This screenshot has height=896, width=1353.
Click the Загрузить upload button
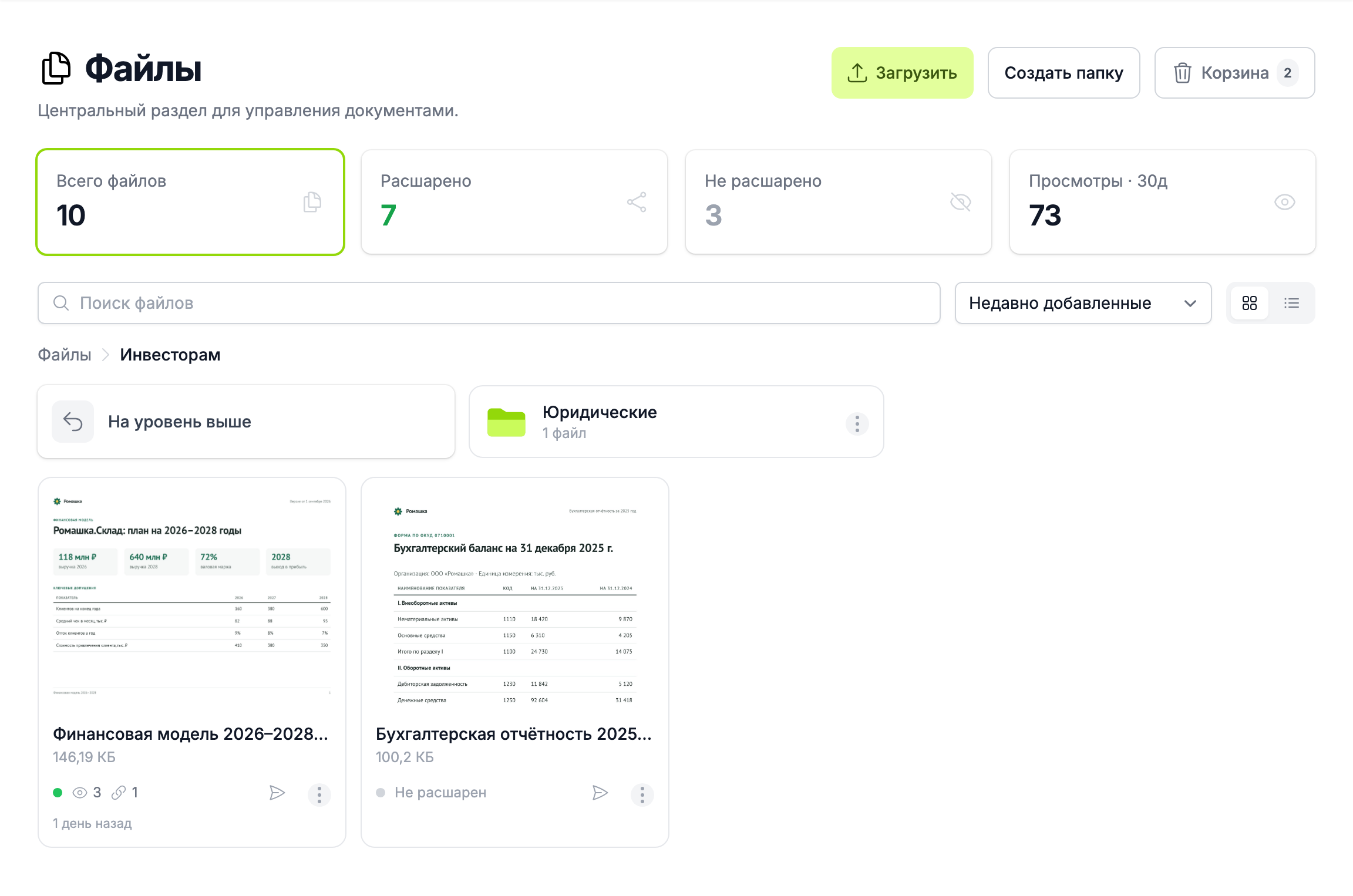pos(902,73)
